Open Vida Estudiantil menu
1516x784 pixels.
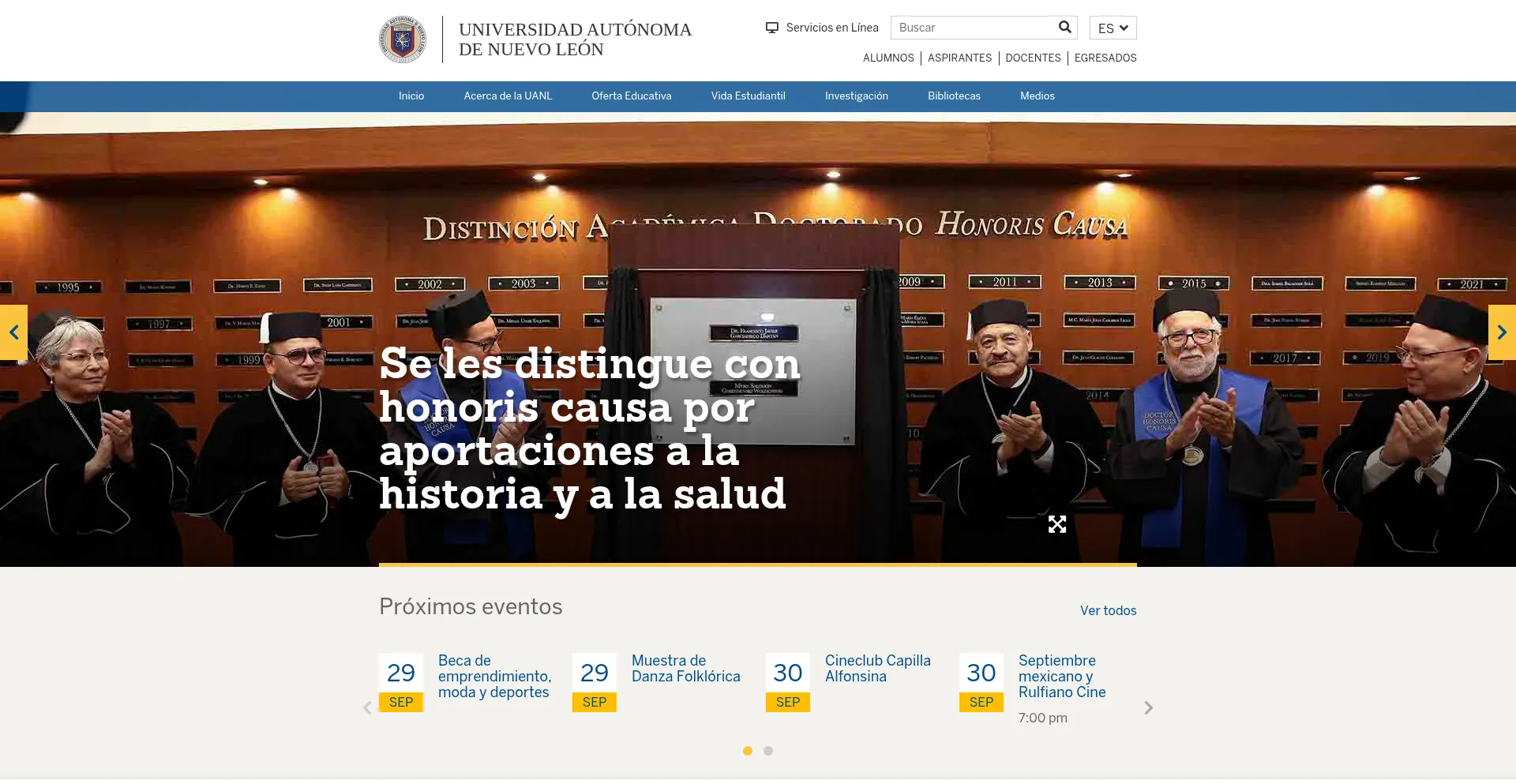click(x=749, y=96)
